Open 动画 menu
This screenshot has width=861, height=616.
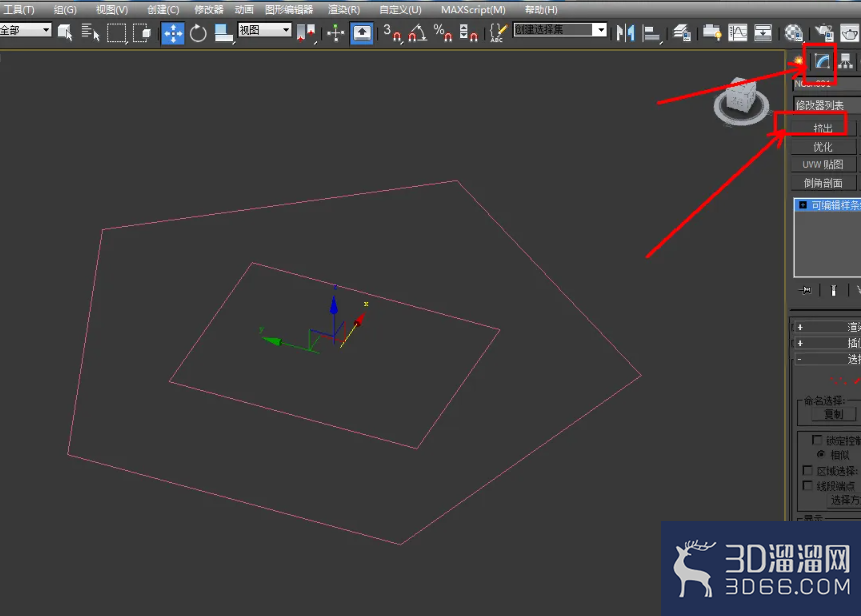pos(244,10)
